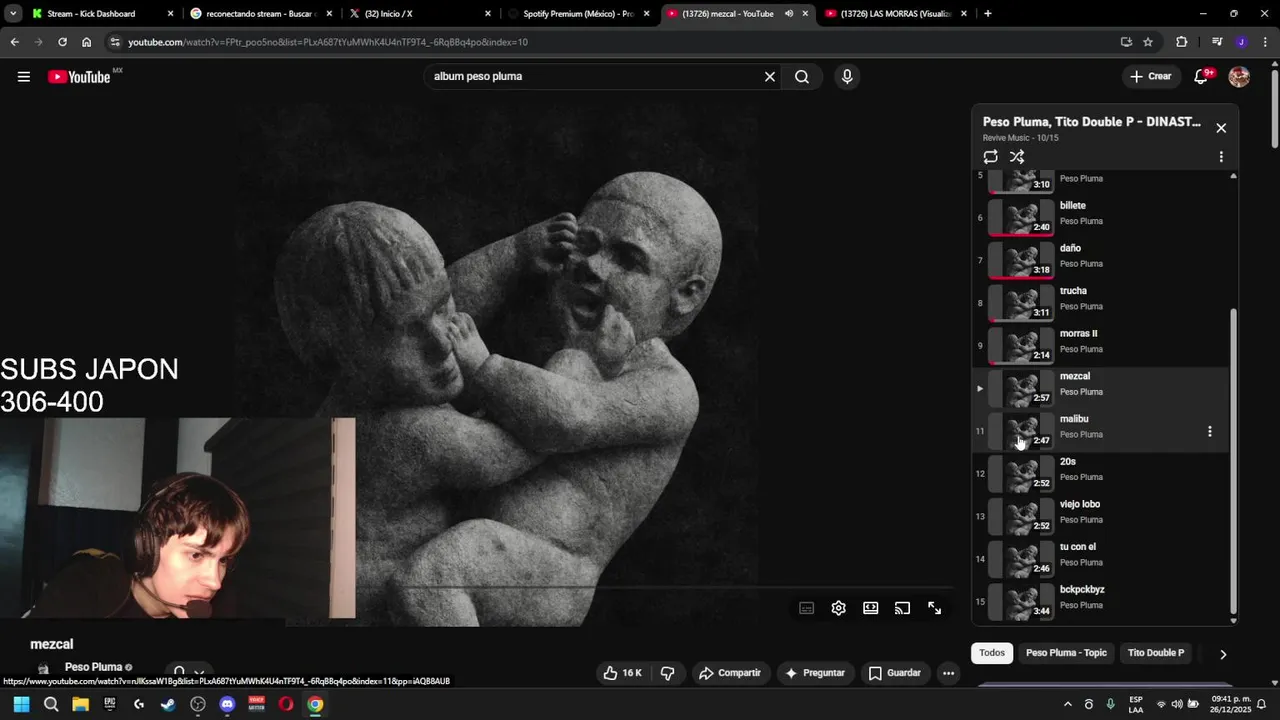Switch to the LAS MORRAS YouTube tab
Viewport: 1280px width, 720px height.
click(x=895, y=14)
